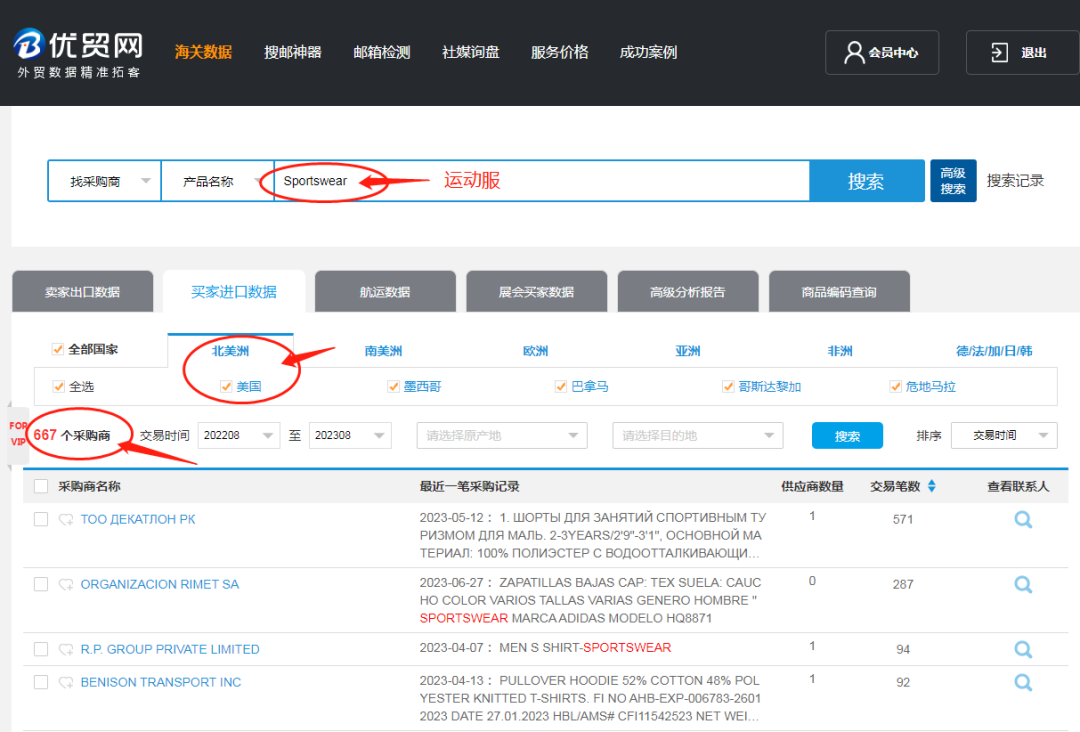Click magnifier icon for R.P. GROUP PRIVATE LIMITED

1022,649
